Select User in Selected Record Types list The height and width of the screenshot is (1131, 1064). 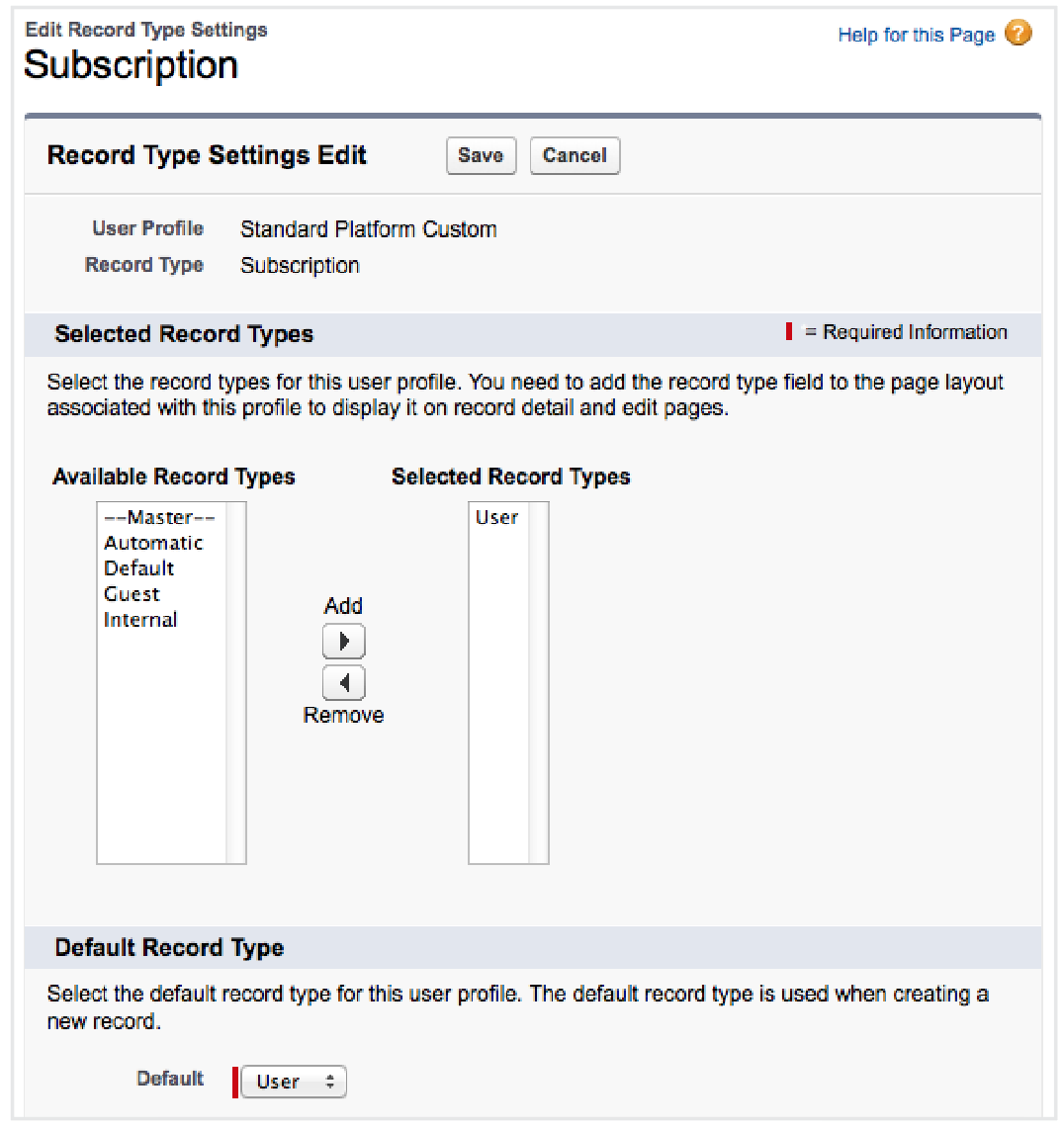pyautogui.click(x=496, y=517)
